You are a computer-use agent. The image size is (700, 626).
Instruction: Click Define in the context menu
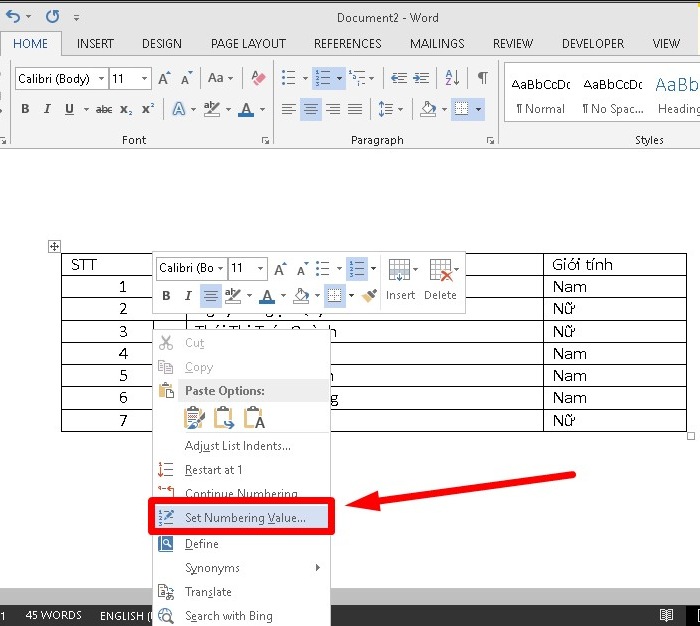pos(241,544)
